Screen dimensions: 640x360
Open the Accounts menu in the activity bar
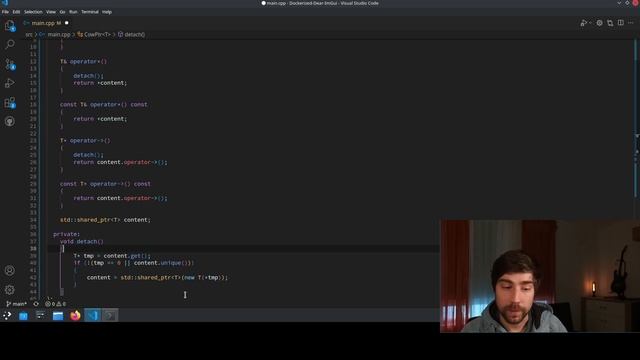tap(10, 270)
